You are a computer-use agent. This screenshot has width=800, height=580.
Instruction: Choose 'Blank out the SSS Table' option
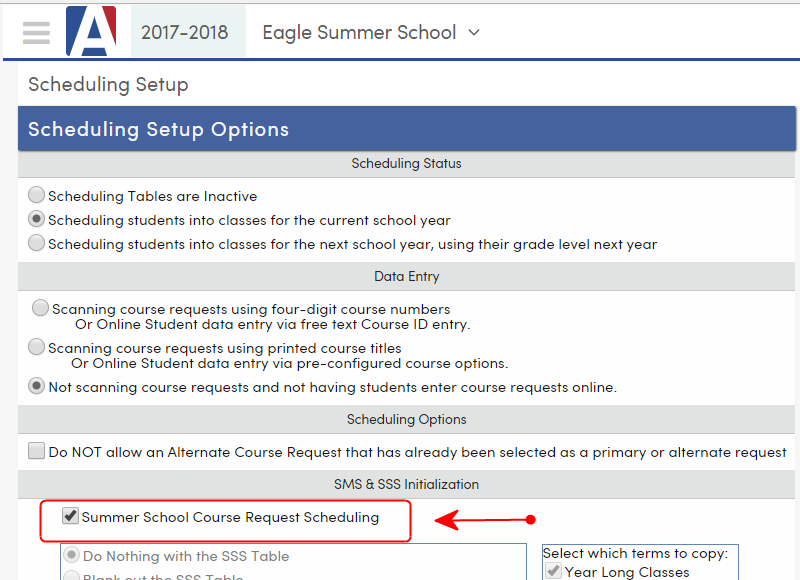pyautogui.click(x=70, y=574)
